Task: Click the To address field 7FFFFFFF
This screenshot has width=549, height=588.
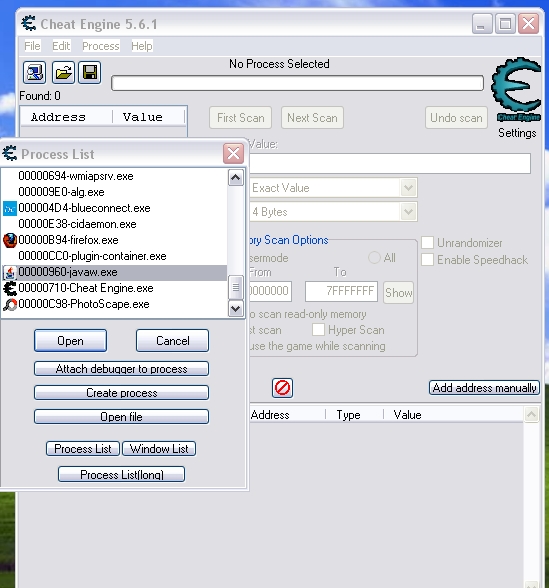Action: [341, 291]
